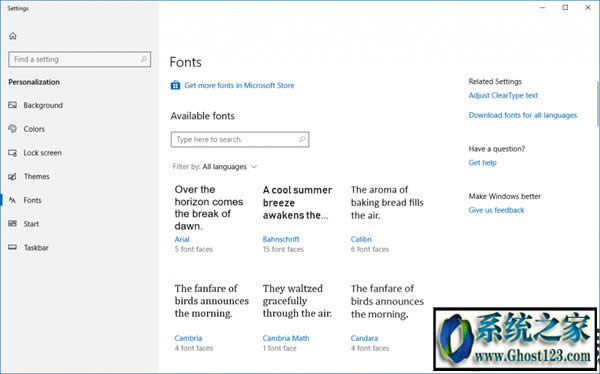Viewport: 600px width, 374px height.
Task: Select Arial preview 'Over the horizon comes'
Action: coord(209,208)
